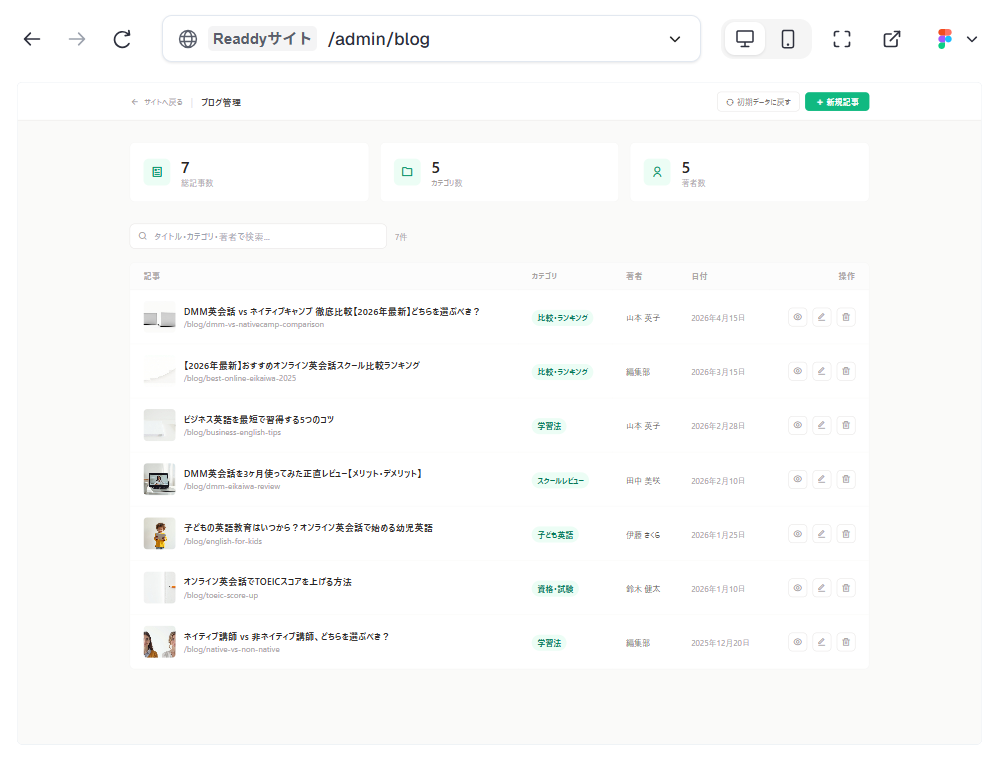Screen dimensions: 988x760
Task: Preview the DMM vs ネイティブキャンプ article
Action: click(x=798, y=317)
